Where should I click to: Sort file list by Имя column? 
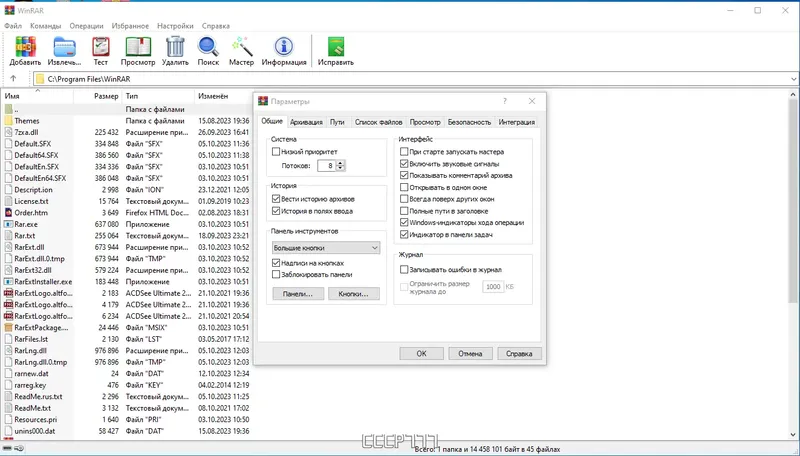(37, 96)
